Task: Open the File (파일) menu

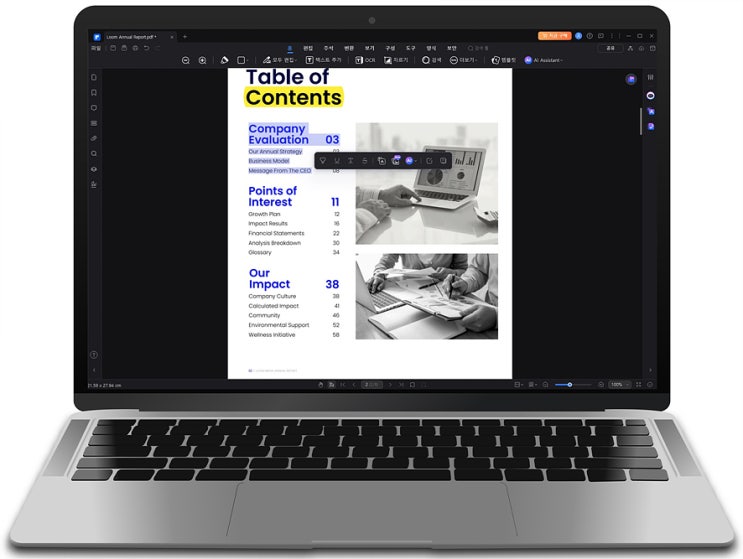Action: click(x=96, y=48)
